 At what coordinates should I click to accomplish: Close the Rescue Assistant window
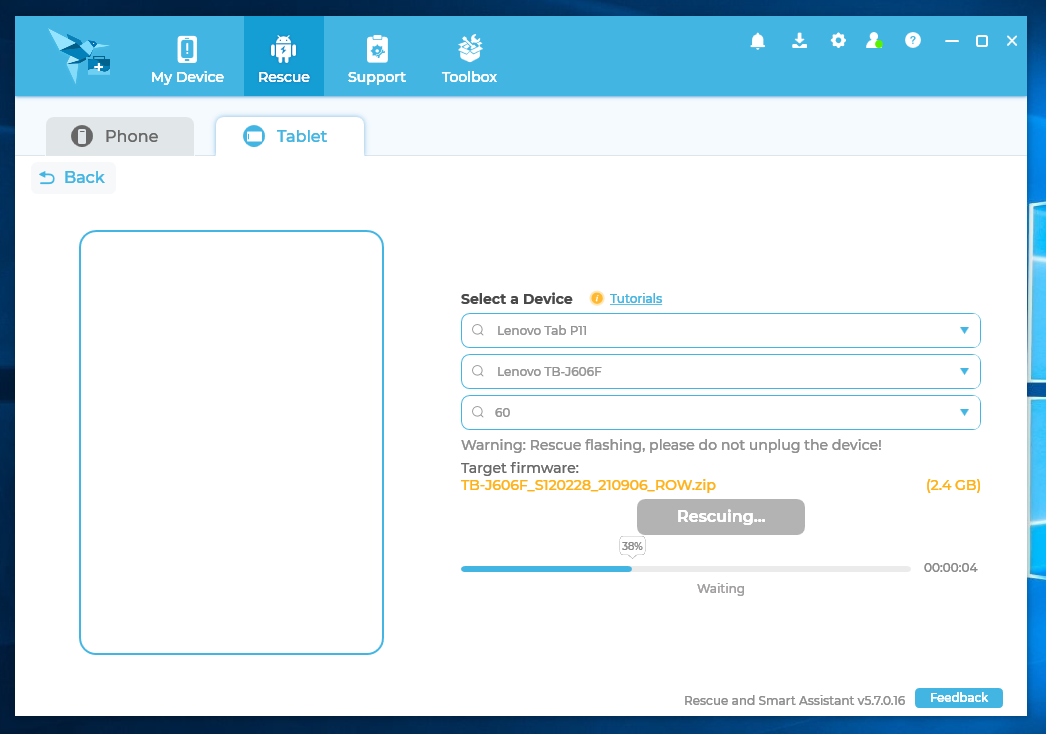click(x=1012, y=41)
